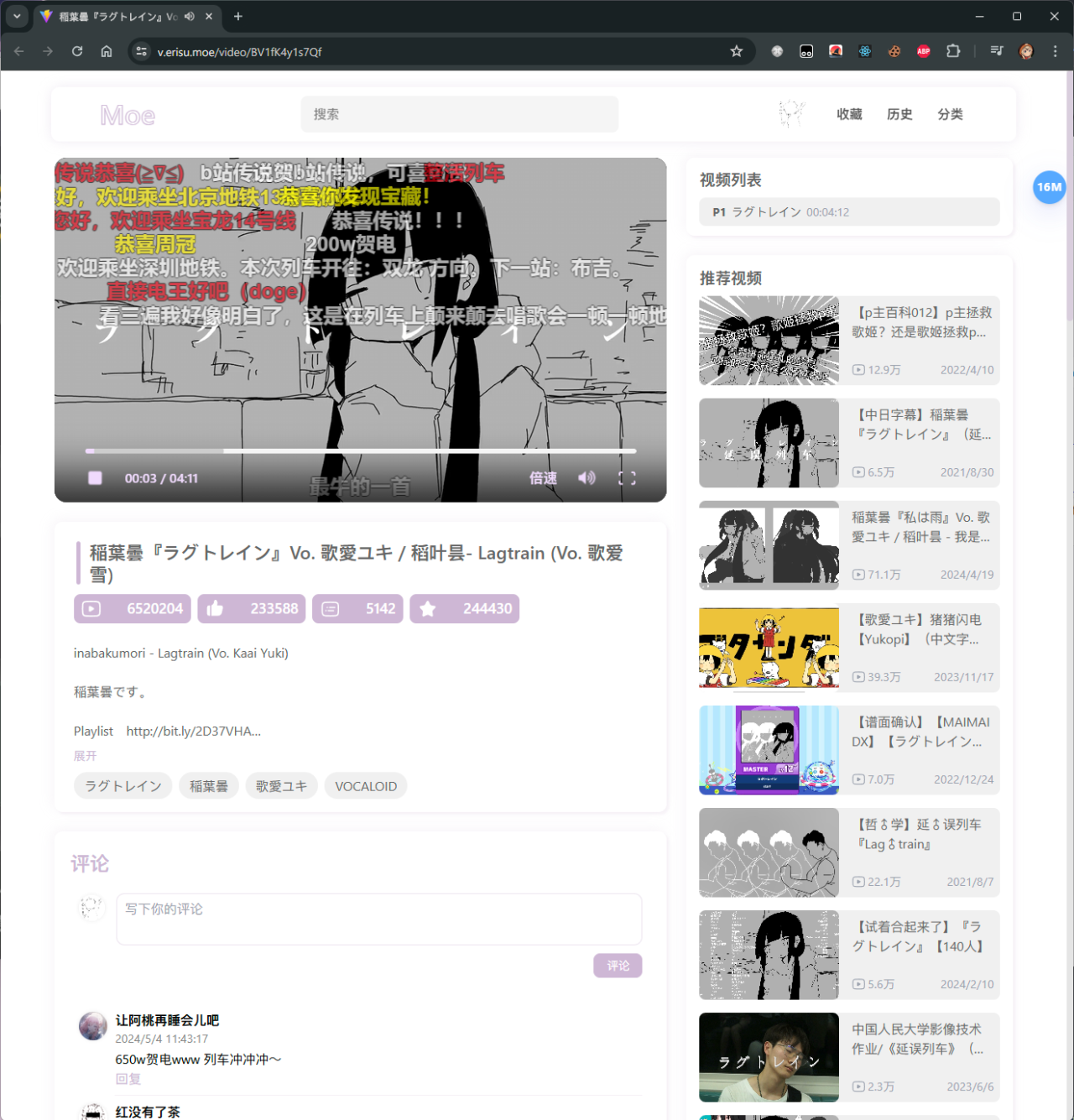1074x1120 pixels.
Task: Click the play count icon showing 6520204
Action: [x=91, y=608]
